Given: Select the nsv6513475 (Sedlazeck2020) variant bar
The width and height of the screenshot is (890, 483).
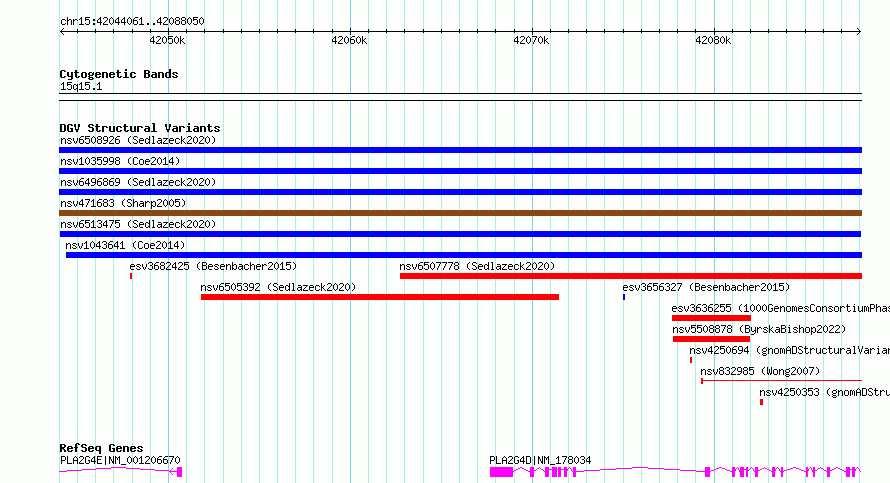Looking at the screenshot, I should click(x=460, y=234).
